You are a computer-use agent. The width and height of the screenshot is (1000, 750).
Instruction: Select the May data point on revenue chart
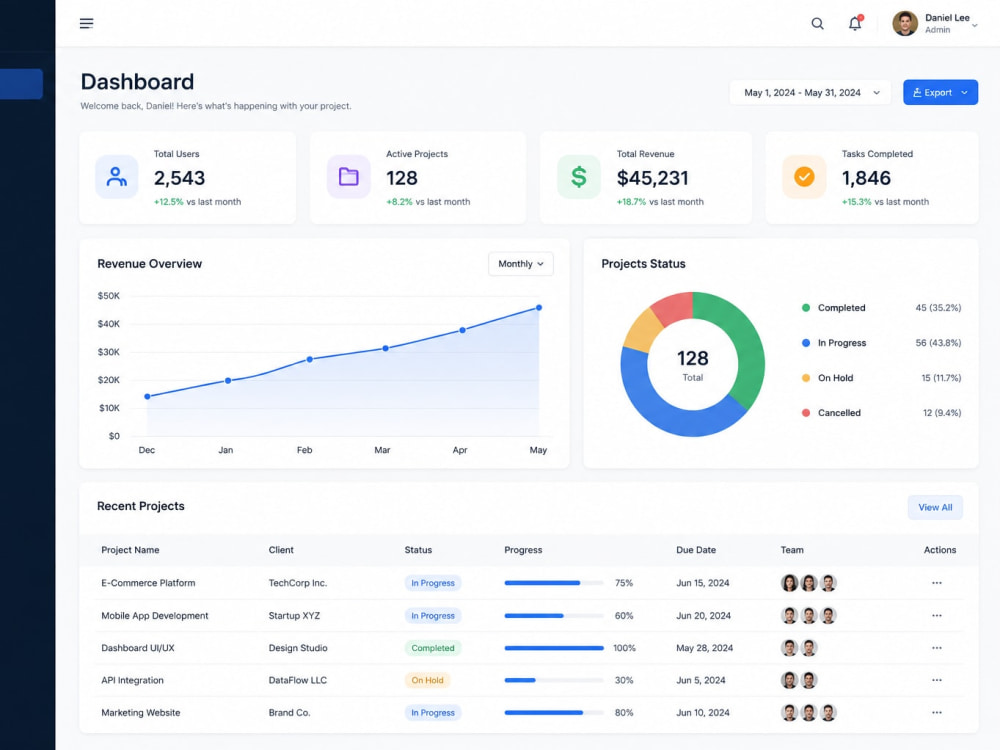click(539, 307)
